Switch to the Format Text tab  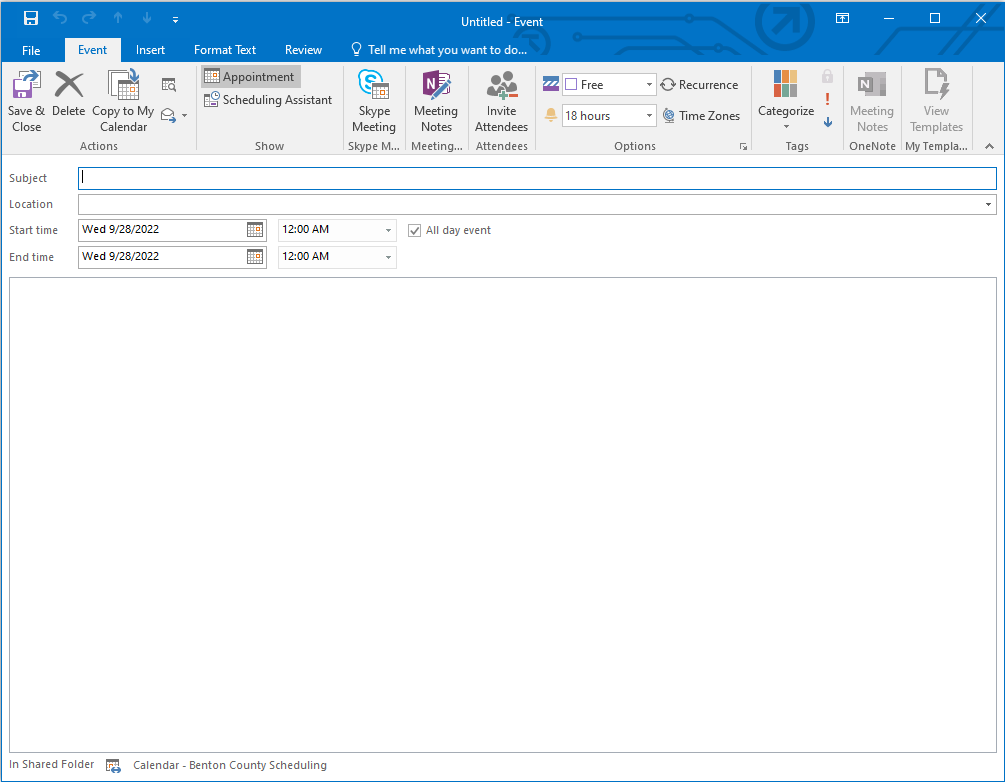point(225,50)
